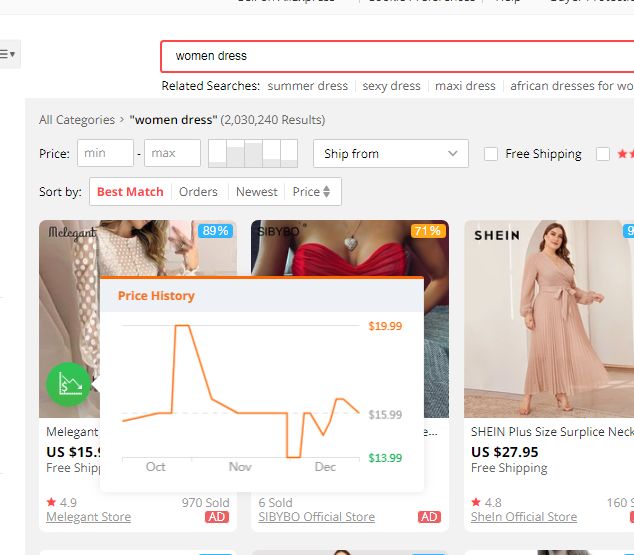
Task: Click the 71% discount badge on SIBYBO product
Action: [427, 231]
